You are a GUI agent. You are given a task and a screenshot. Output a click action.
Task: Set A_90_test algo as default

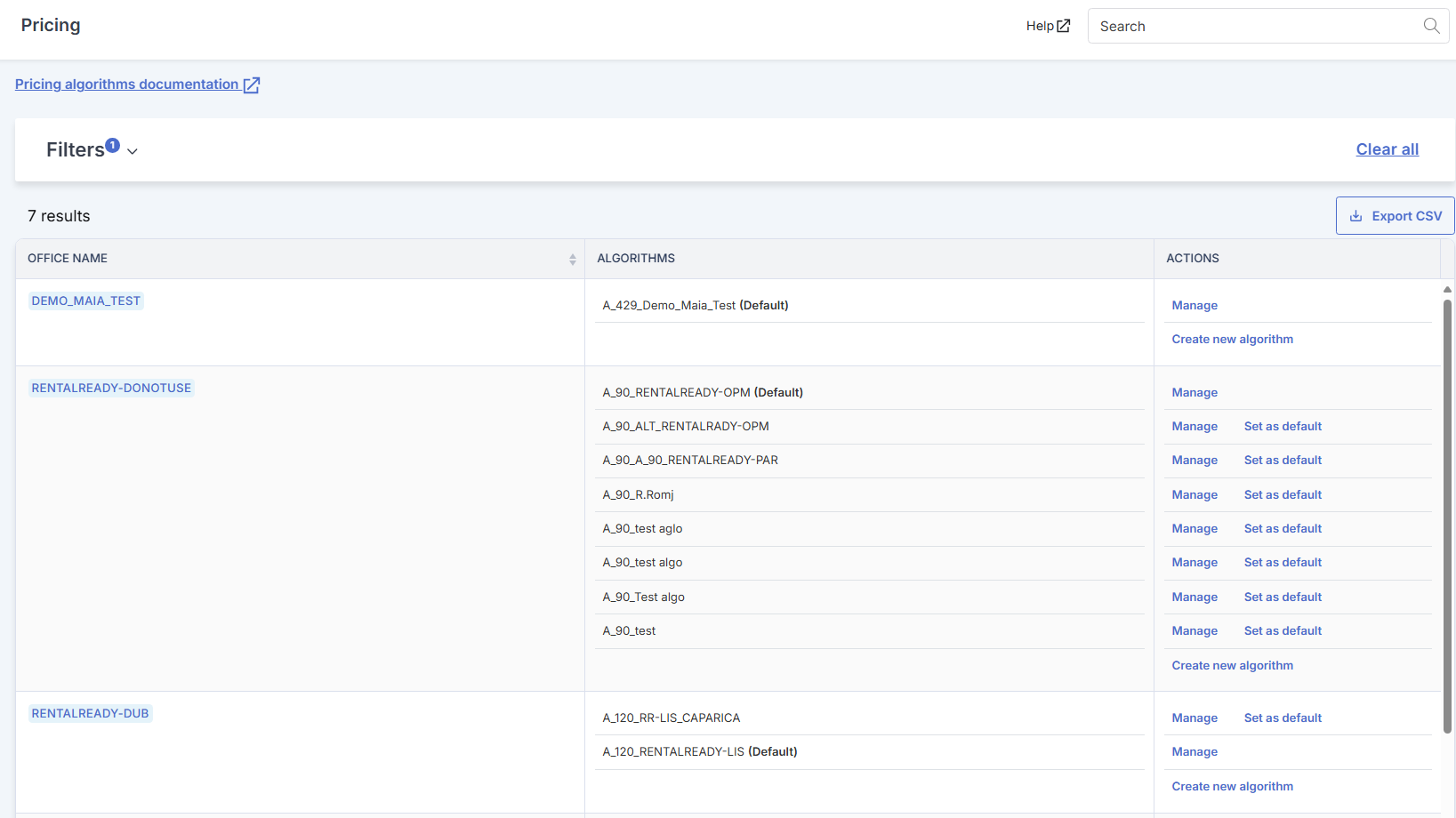(1283, 562)
